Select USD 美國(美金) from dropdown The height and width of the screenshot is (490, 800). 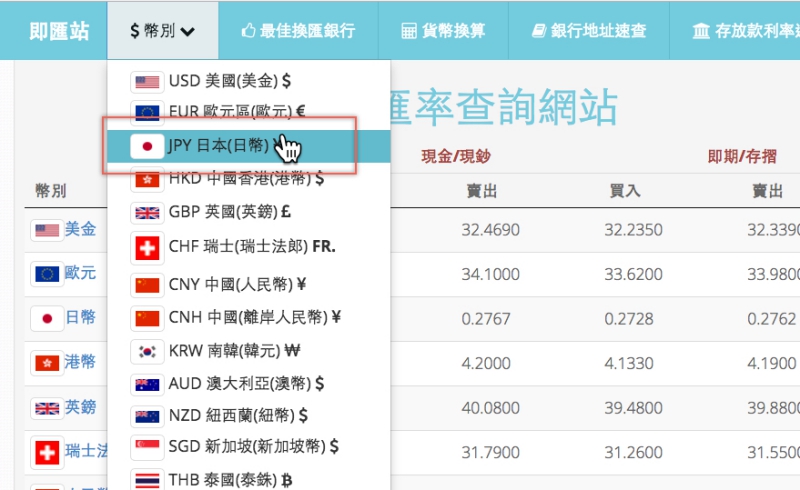pyautogui.click(x=249, y=81)
